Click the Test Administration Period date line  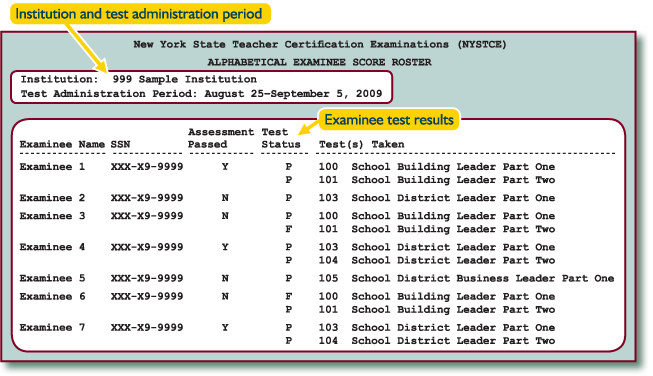pyautogui.click(x=202, y=94)
